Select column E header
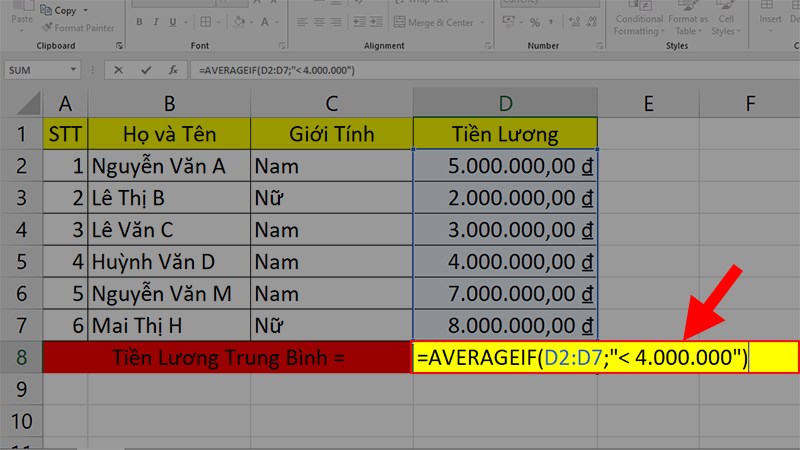The width and height of the screenshot is (800, 450). pyautogui.click(x=648, y=104)
